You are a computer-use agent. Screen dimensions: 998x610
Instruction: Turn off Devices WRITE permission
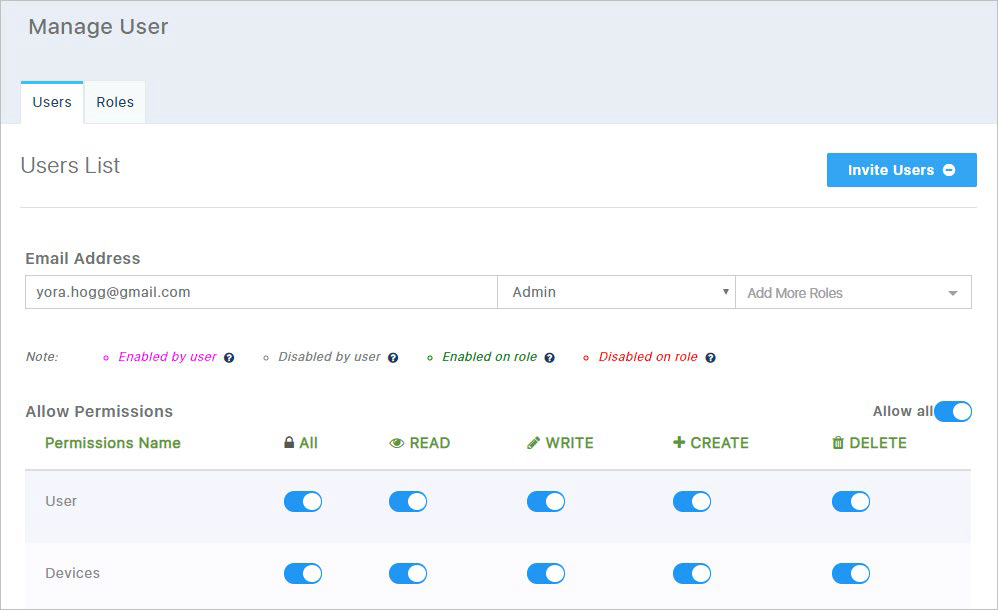click(546, 574)
